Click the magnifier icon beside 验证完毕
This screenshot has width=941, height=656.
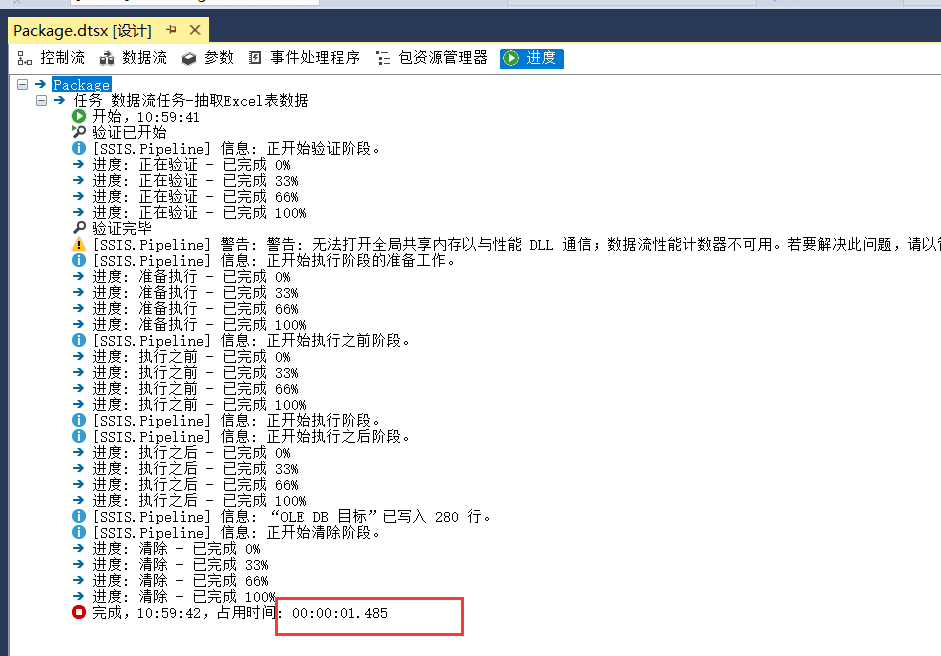[79, 228]
